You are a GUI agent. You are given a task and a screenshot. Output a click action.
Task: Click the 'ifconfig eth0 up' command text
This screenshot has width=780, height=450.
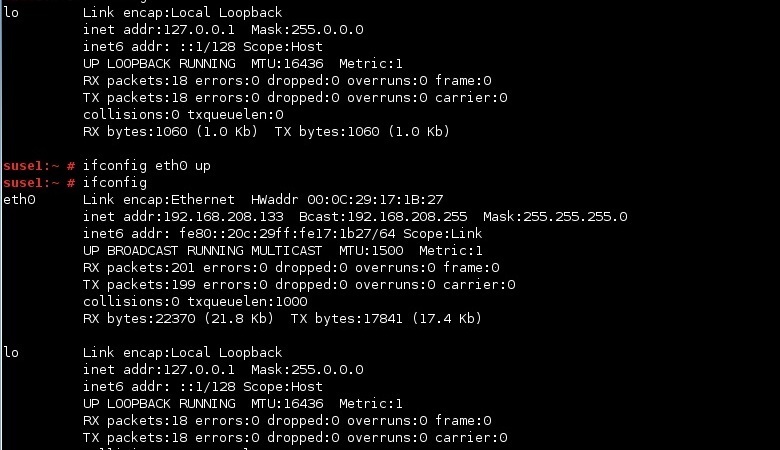click(x=146, y=166)
